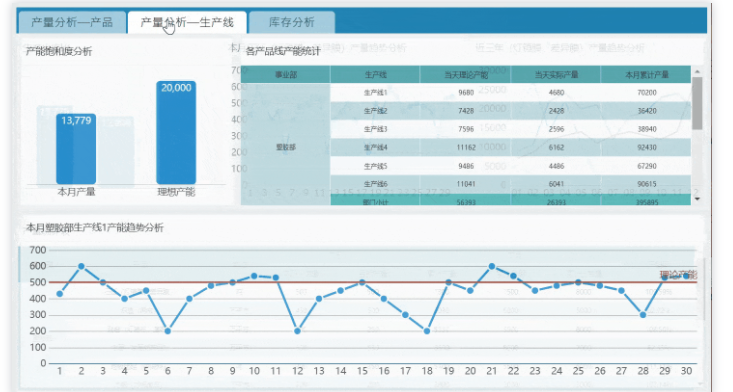Viewport: 733px width, 392px height.
Task: Click the 7596 cell for 生产线3
Action: [466, 129]
